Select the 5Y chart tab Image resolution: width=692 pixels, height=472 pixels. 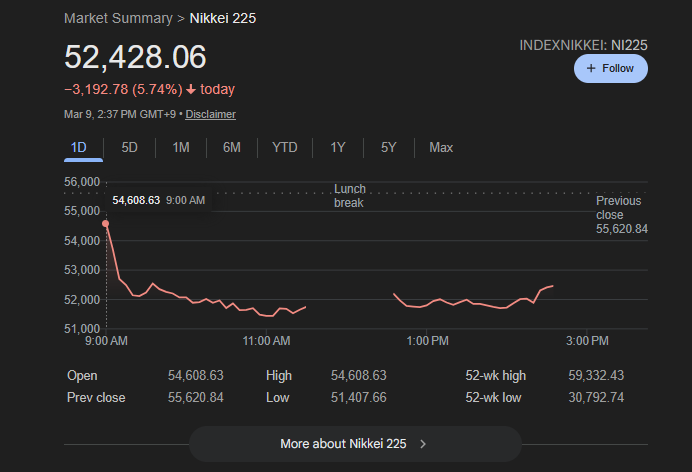click(x=388, y=147)
